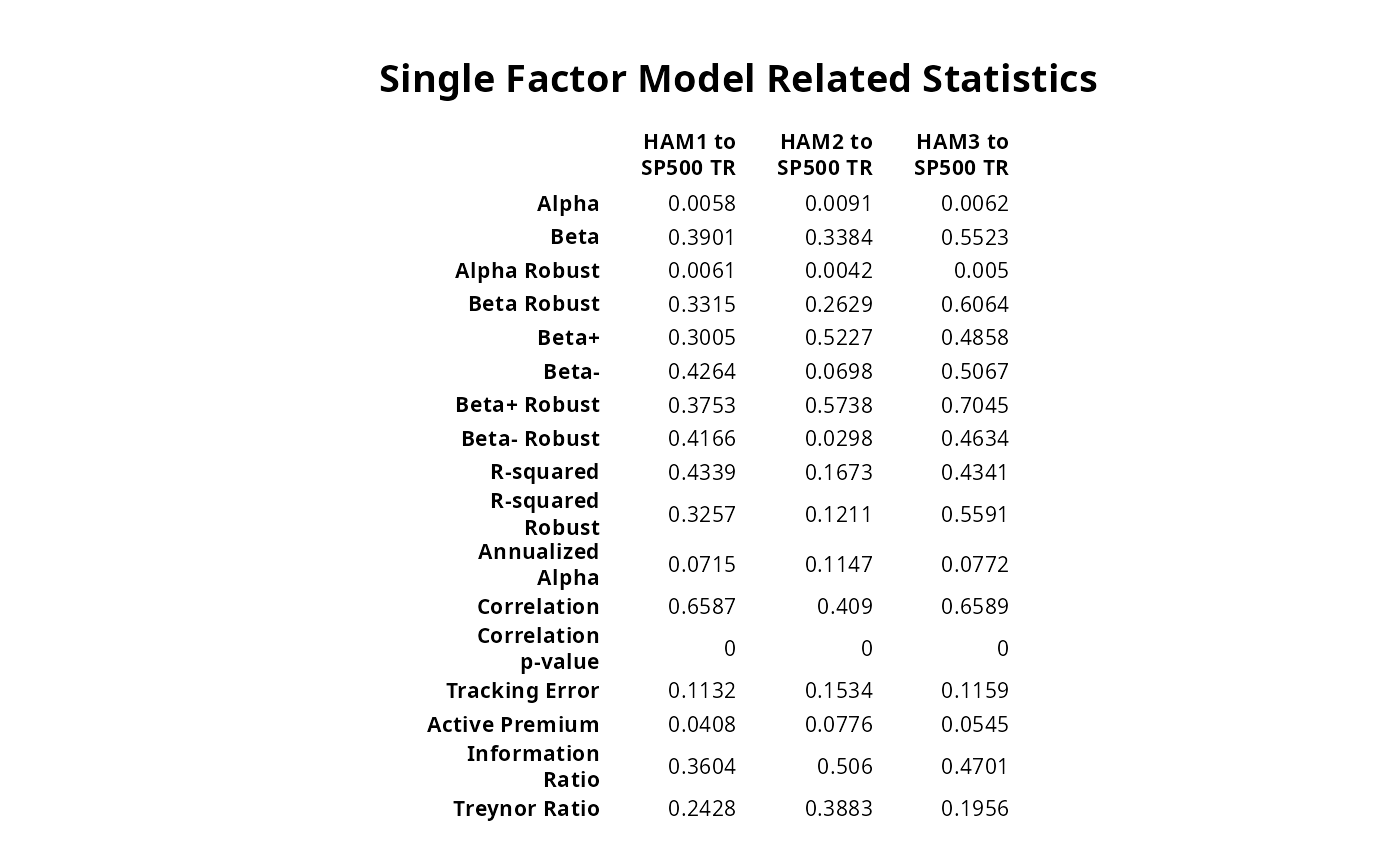The image size is (1400, 866).
Task: Click the Treynor Ratio row label
Action: pos(526,809)
